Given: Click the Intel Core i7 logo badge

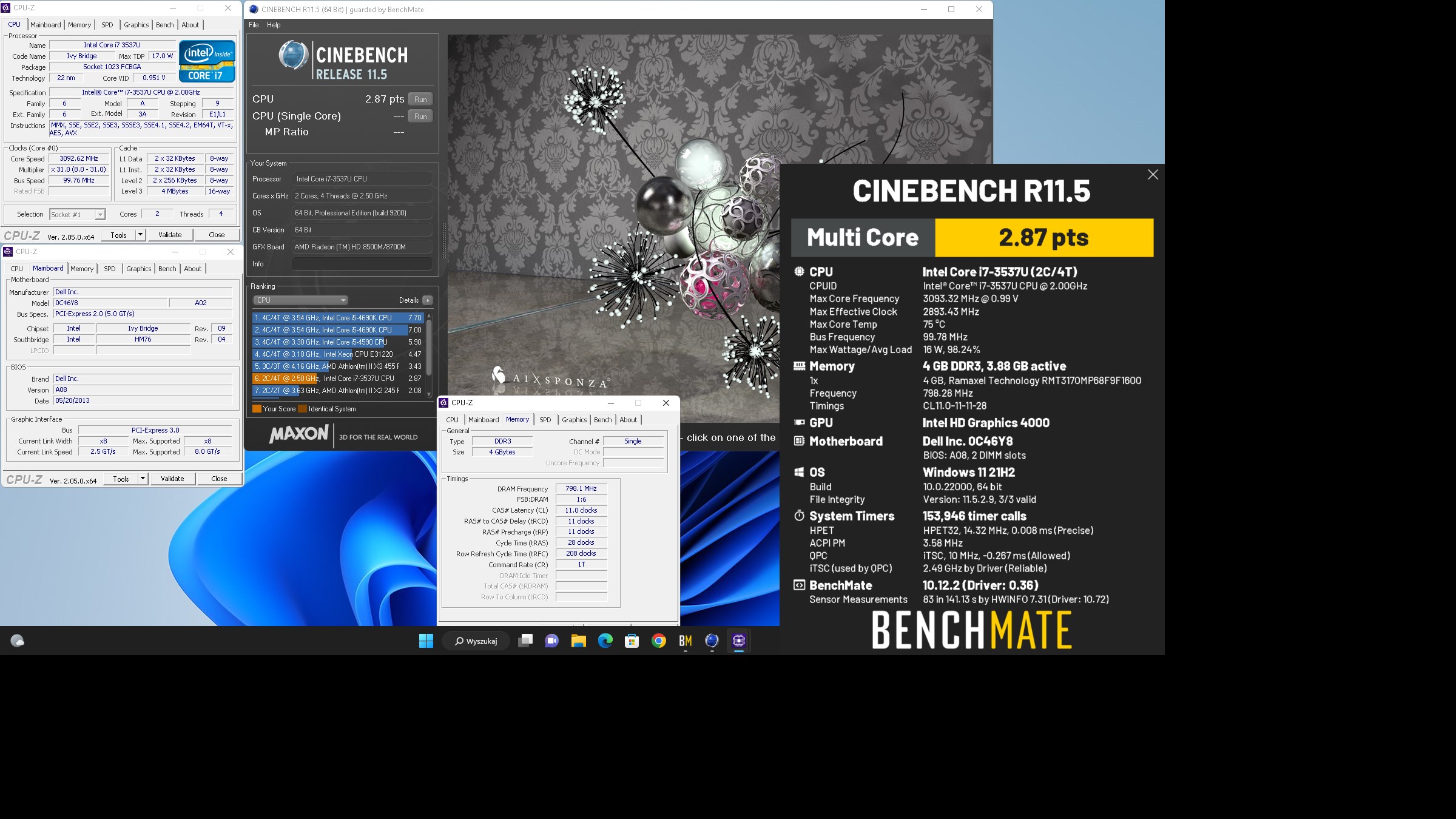Looking at the screenshot, I should 207,61.
